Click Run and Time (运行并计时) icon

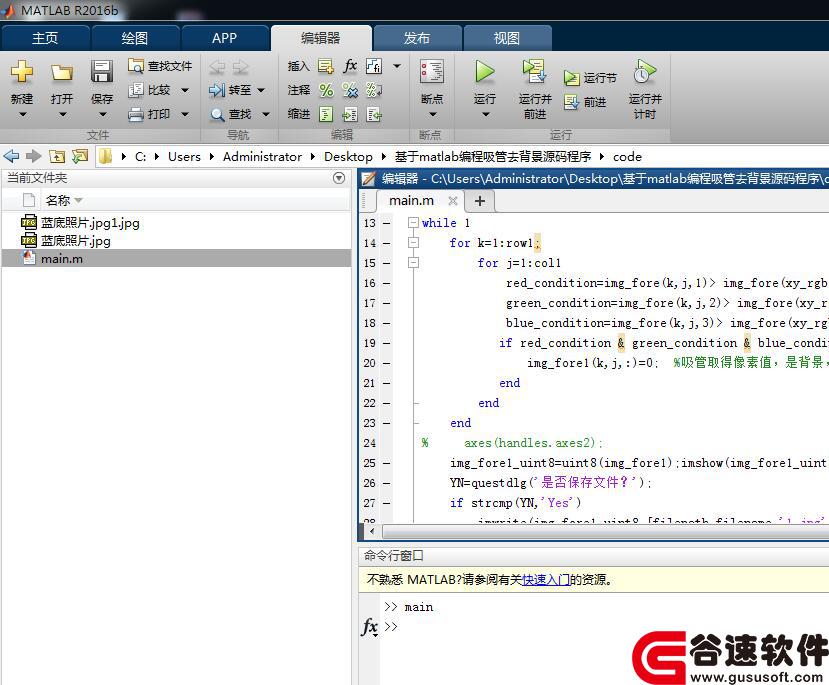point(644,72)
